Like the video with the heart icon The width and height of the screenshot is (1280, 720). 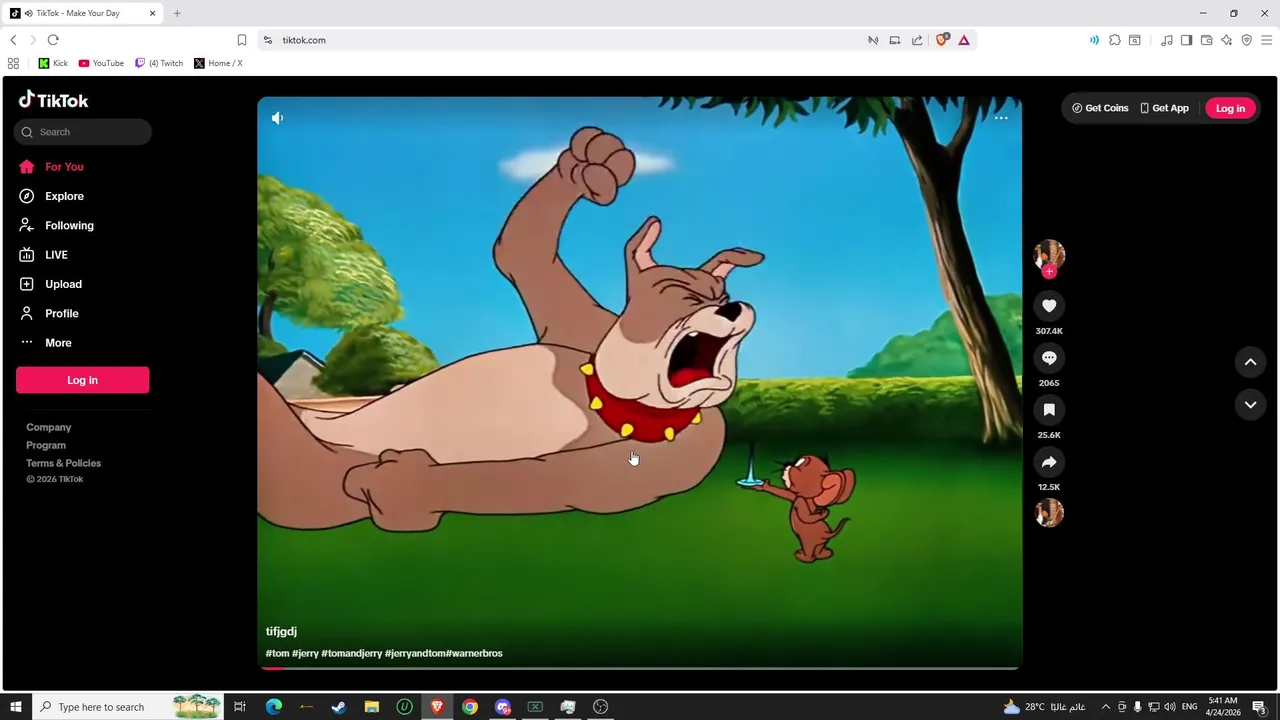tap(1049, 306)
